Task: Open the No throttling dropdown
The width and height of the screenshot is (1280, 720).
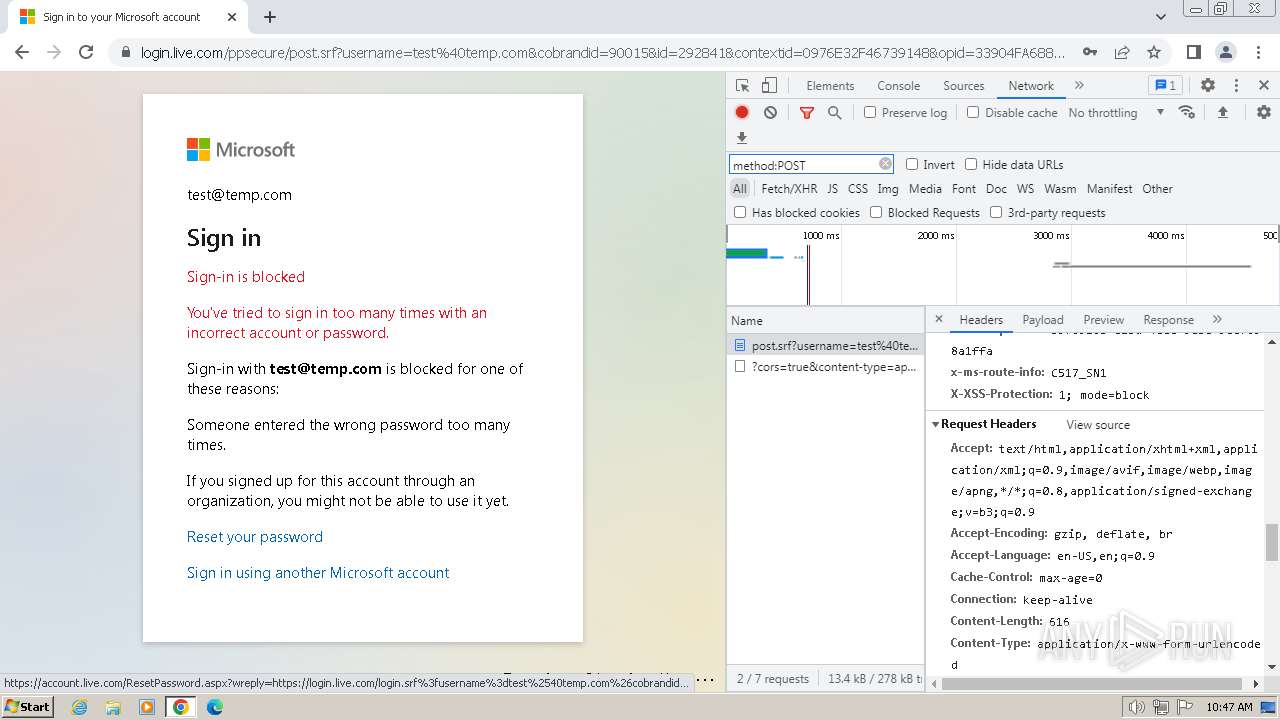Action: (1116, 113)
